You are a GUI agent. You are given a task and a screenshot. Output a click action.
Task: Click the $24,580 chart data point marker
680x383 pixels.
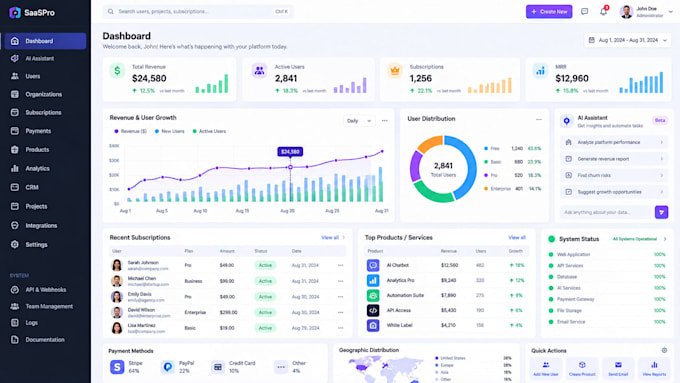coord(290,167)
